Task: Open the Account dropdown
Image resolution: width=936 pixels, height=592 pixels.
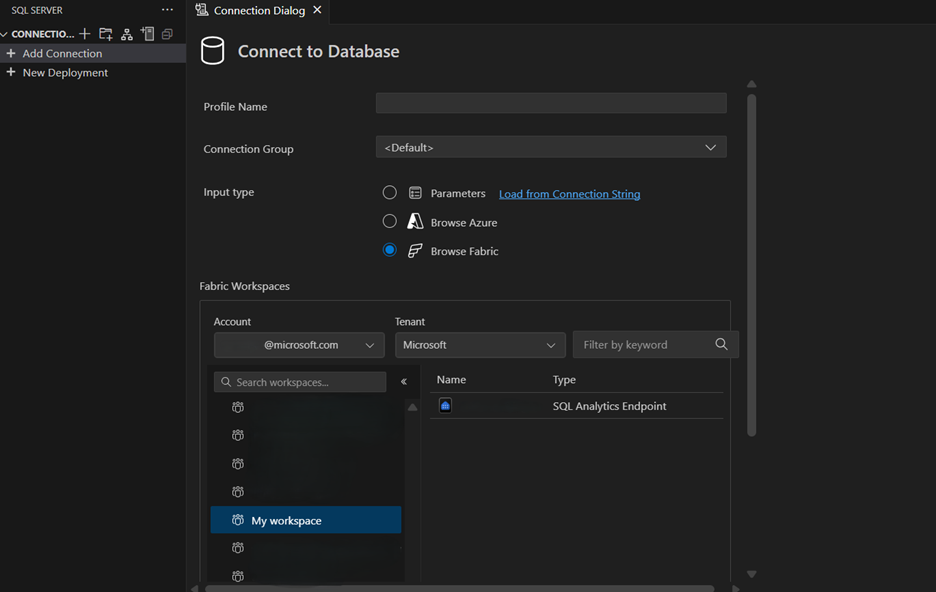Action: click(x=298, y=345)
